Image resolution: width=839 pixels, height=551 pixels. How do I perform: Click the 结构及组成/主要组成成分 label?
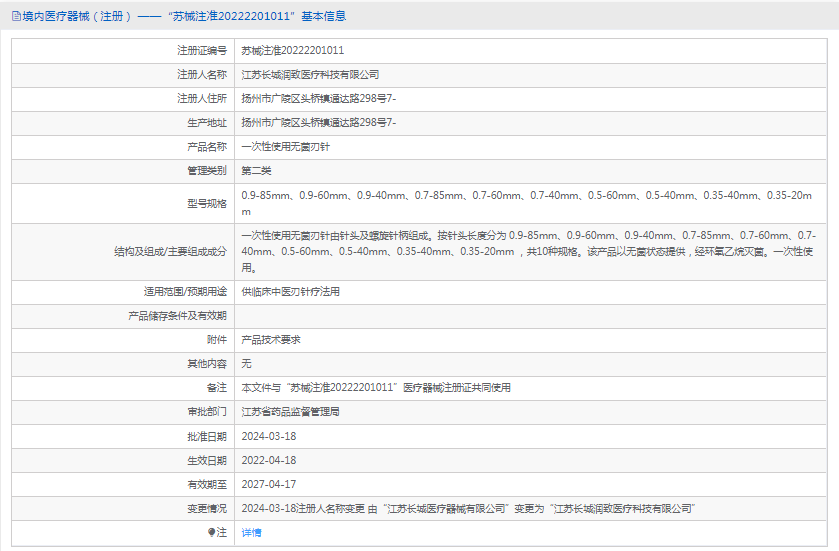(x=170, y=251)
